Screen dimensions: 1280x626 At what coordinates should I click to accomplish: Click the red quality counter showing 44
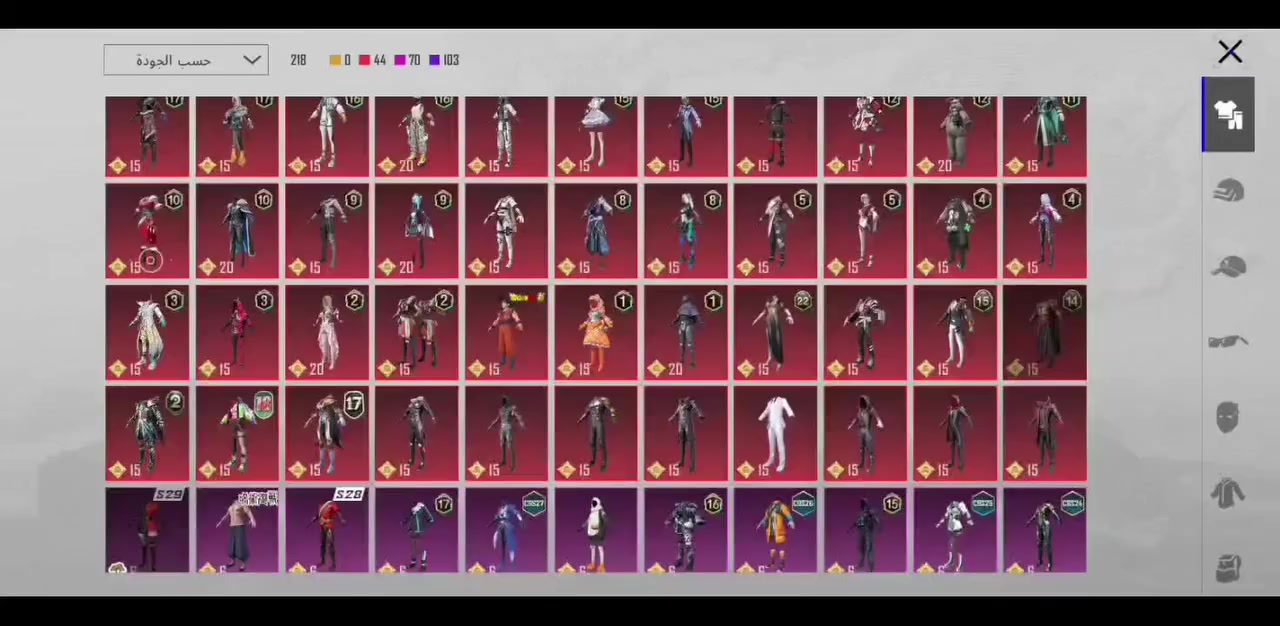coord(372,60)
